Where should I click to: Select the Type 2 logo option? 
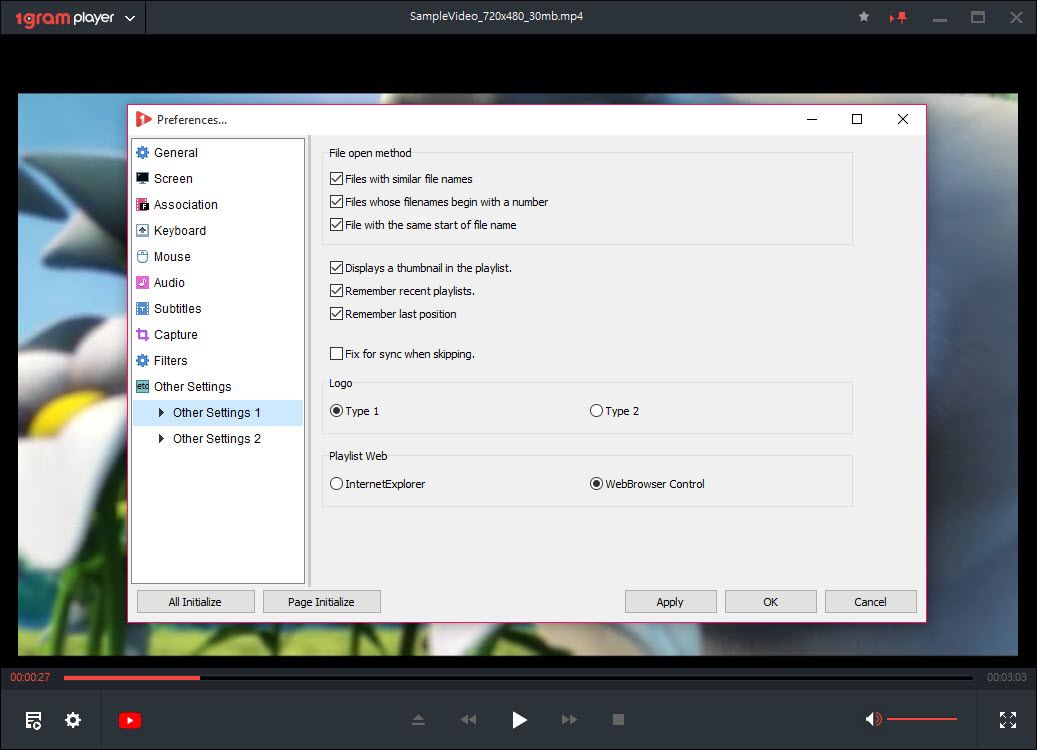click(597, 411)
